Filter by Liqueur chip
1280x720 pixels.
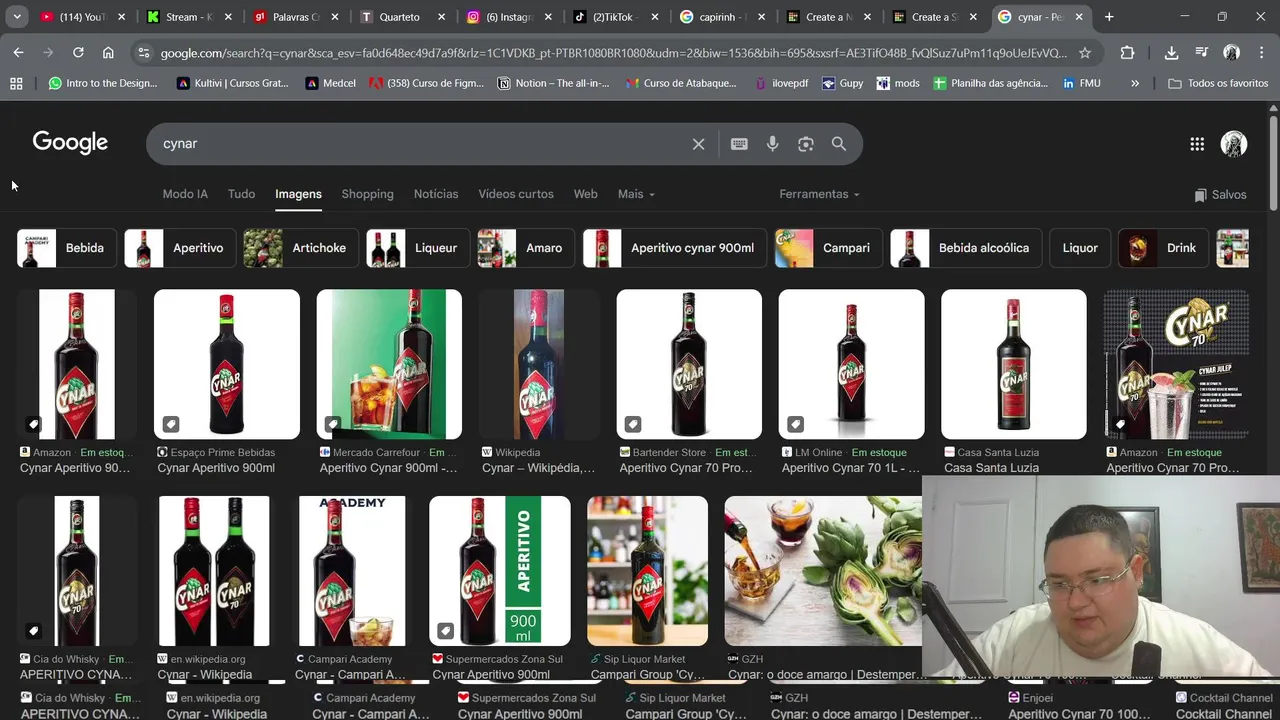(418, 248)
